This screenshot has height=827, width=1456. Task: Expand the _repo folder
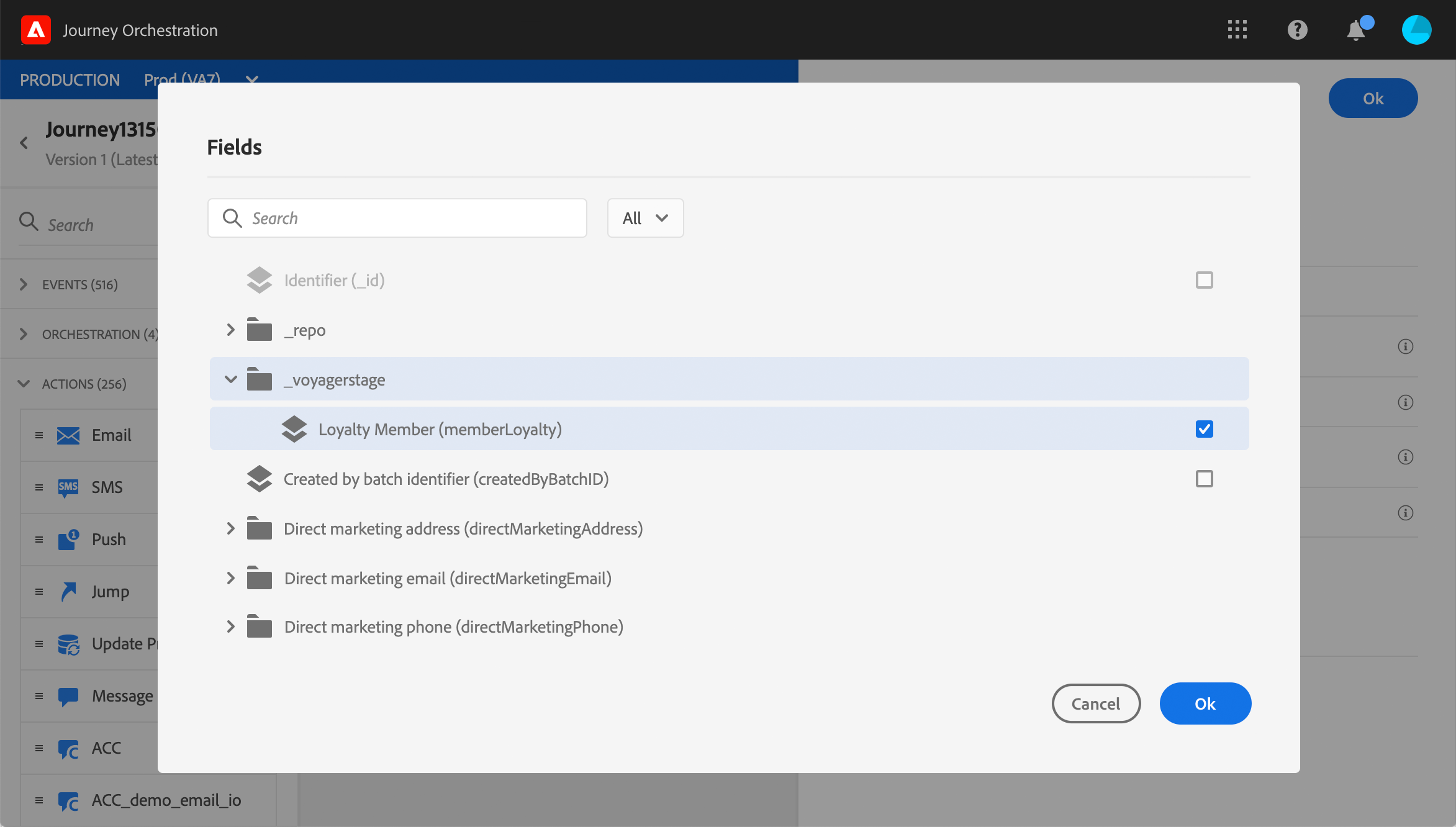pos(230,330)
